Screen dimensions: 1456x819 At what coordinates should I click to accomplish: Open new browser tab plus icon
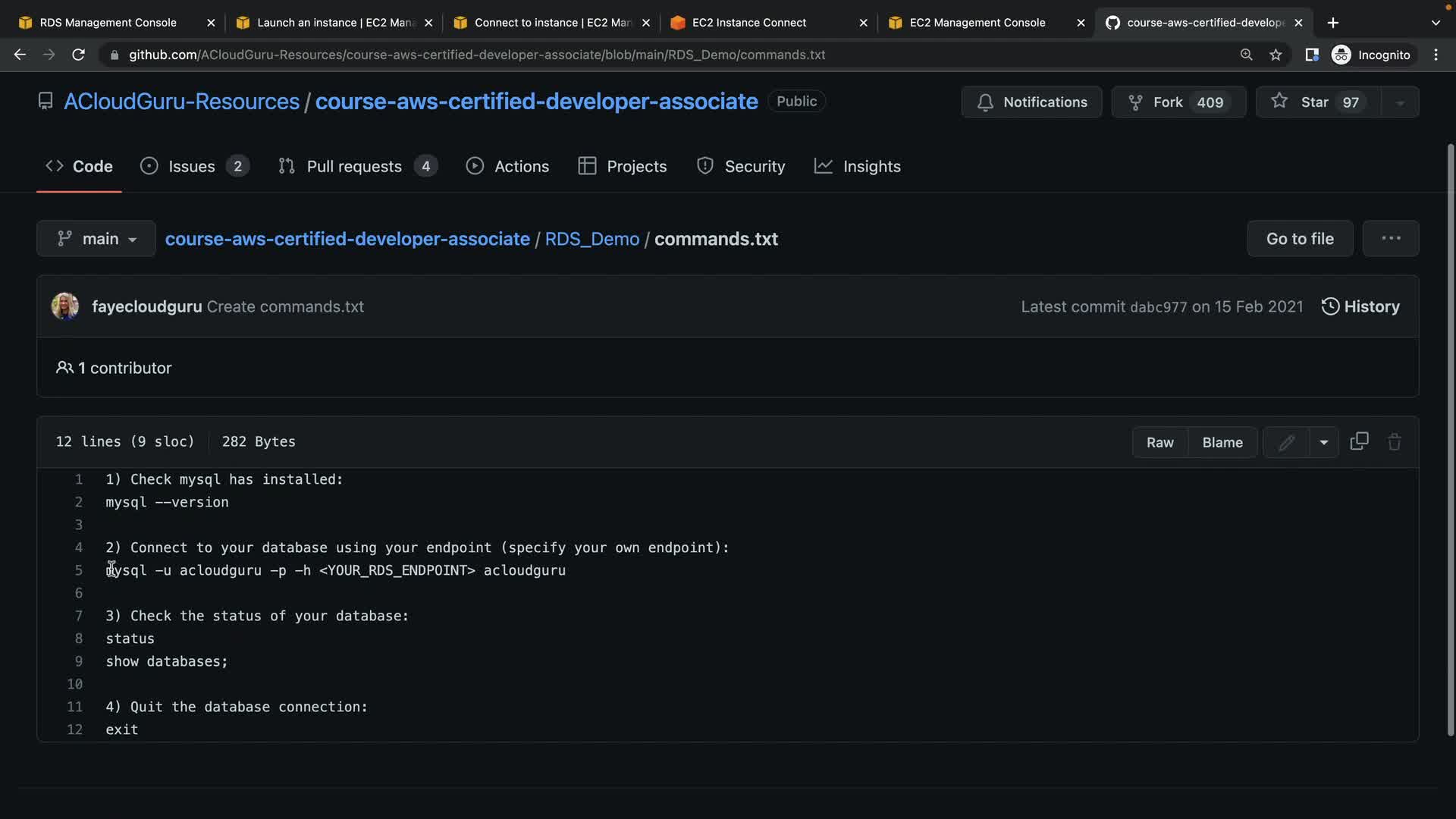[1332, 23]
